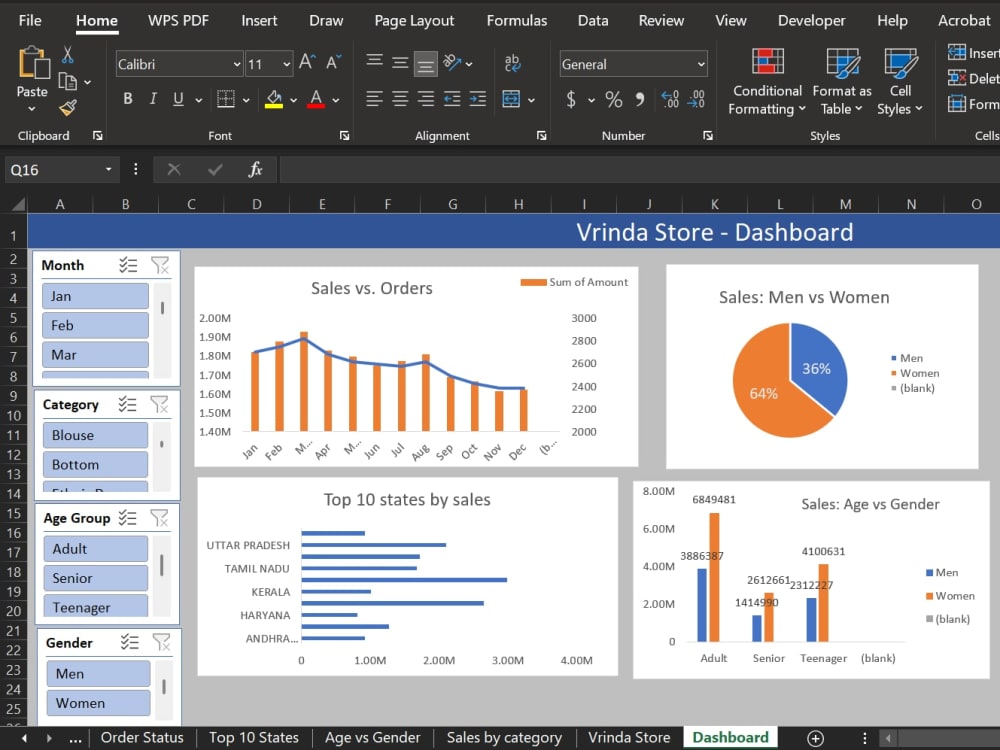Expand the Name Box dropdown
The width and height of the screenshot is (1000, 750).
[x=108, y=169]
